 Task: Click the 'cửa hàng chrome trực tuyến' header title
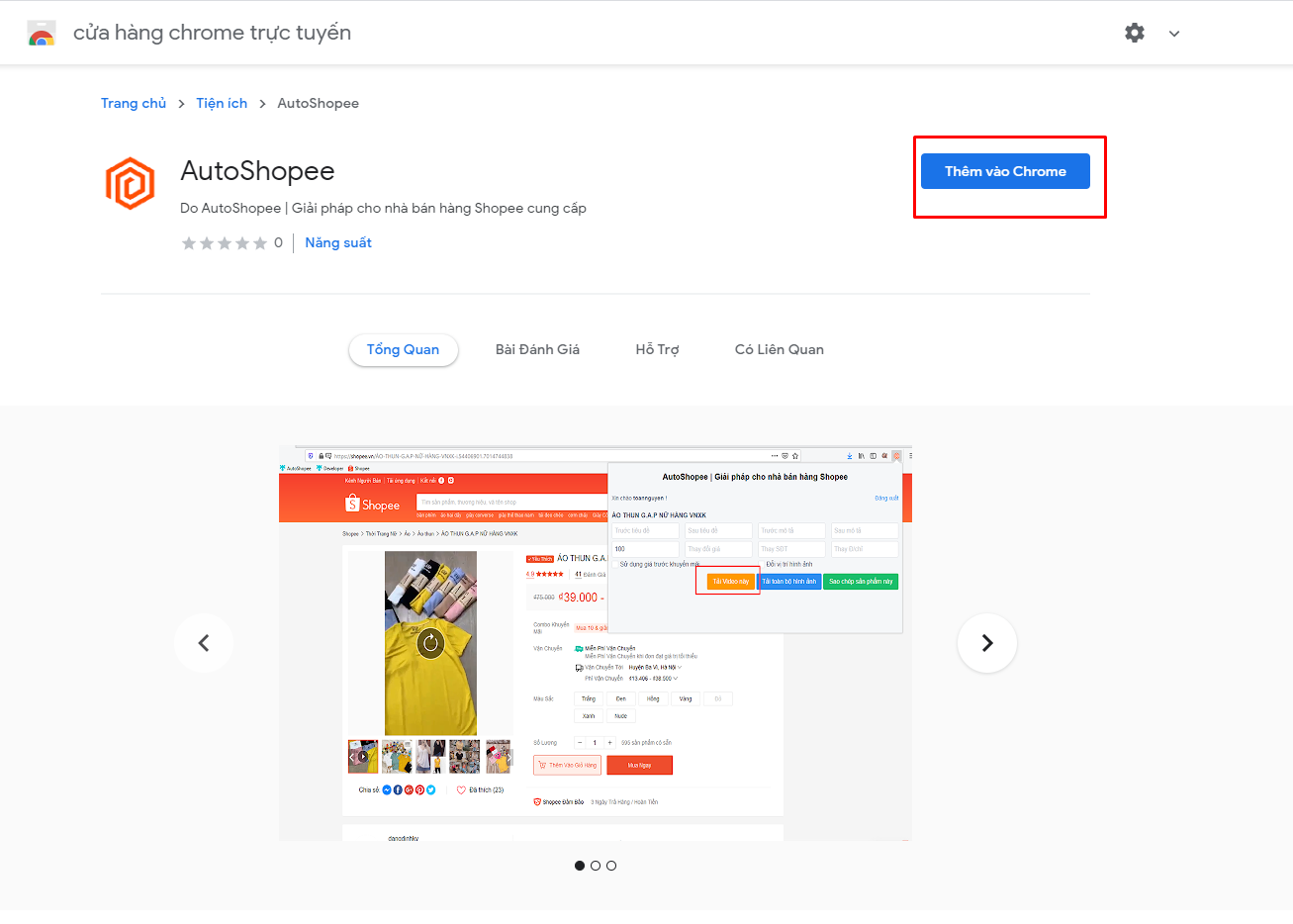pyautogui.click(x=212, y=33)
